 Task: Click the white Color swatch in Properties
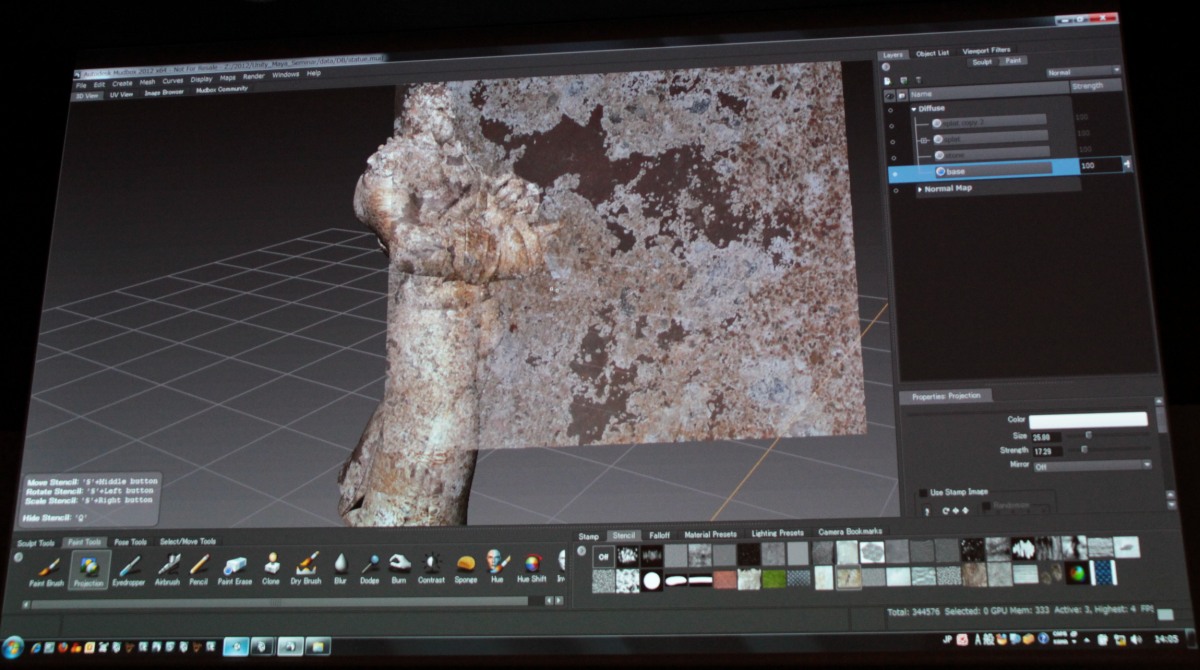coord(1088,420)
